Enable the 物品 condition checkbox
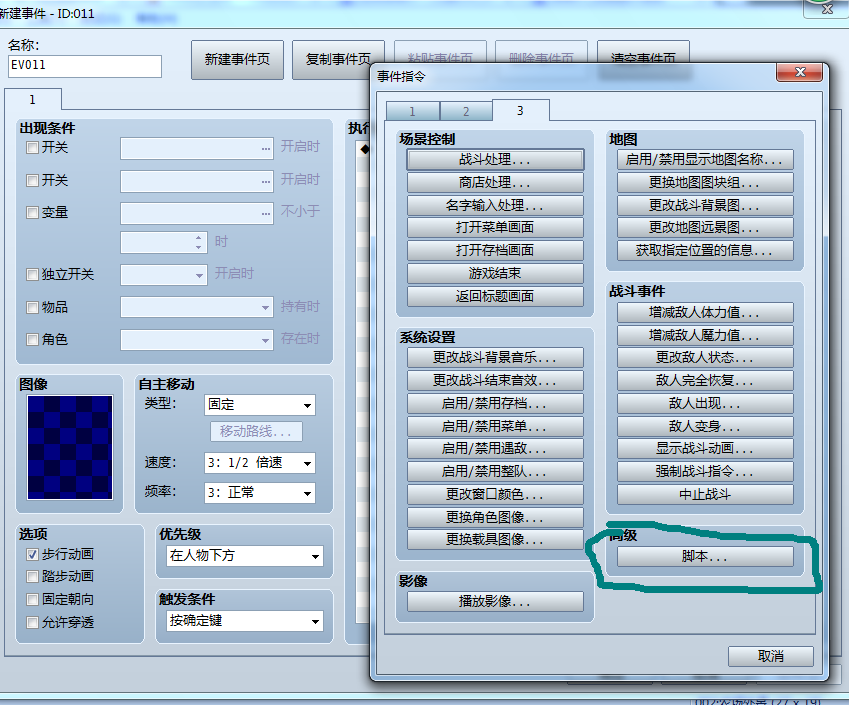This screenshot has height=705, width=849. point(32,308)
